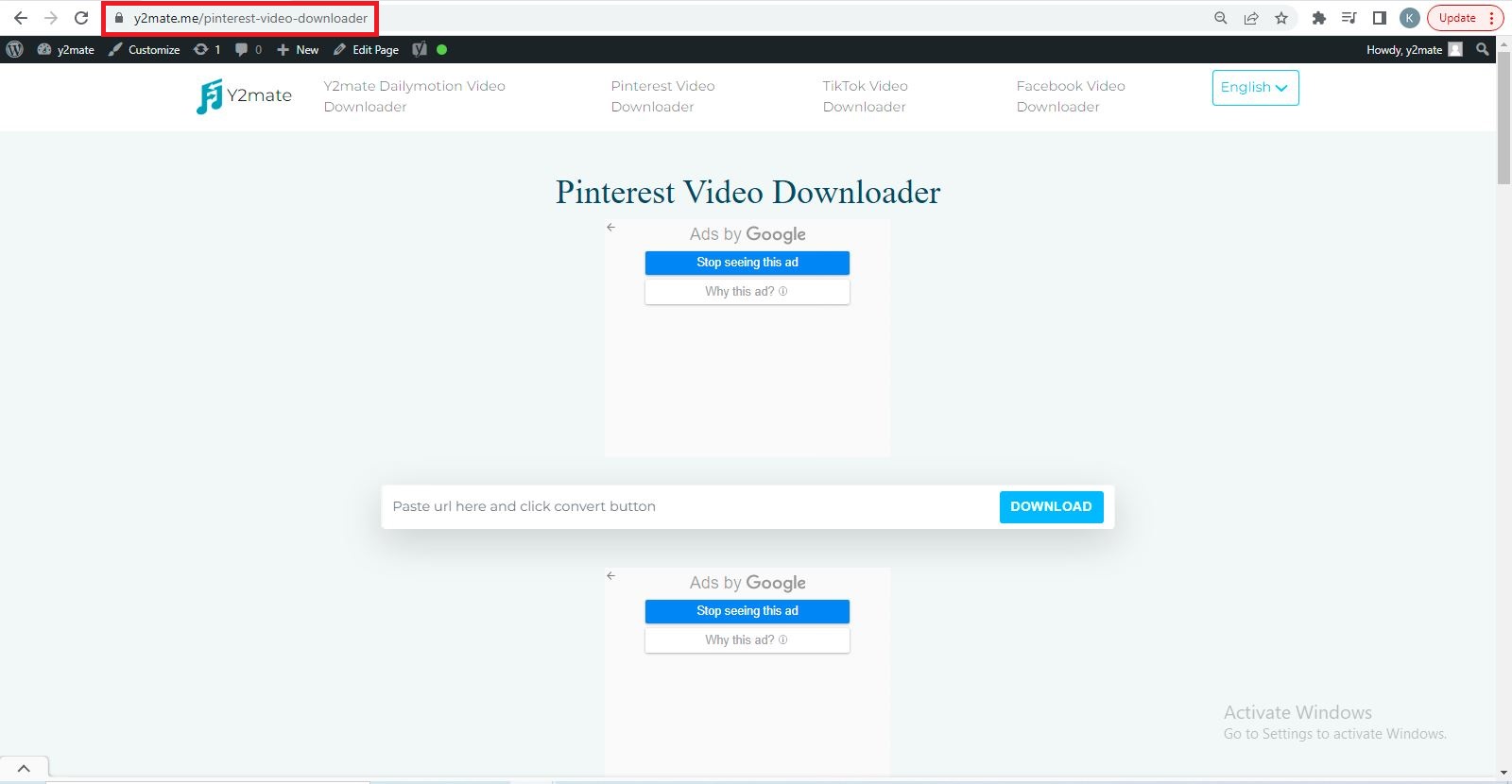View the pending updates icon
This screenshot has height=784, width=1512.
207,50
